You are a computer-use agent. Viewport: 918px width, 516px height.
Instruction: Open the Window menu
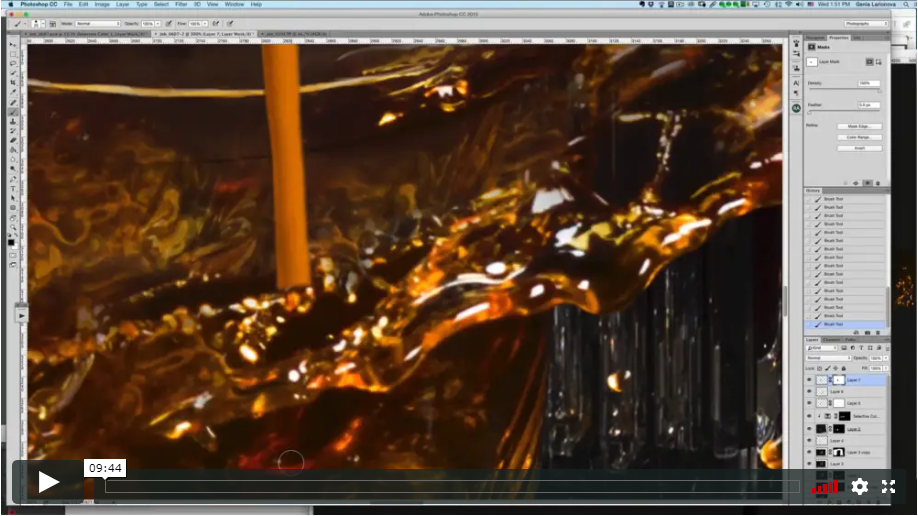(x=234, y=4)
